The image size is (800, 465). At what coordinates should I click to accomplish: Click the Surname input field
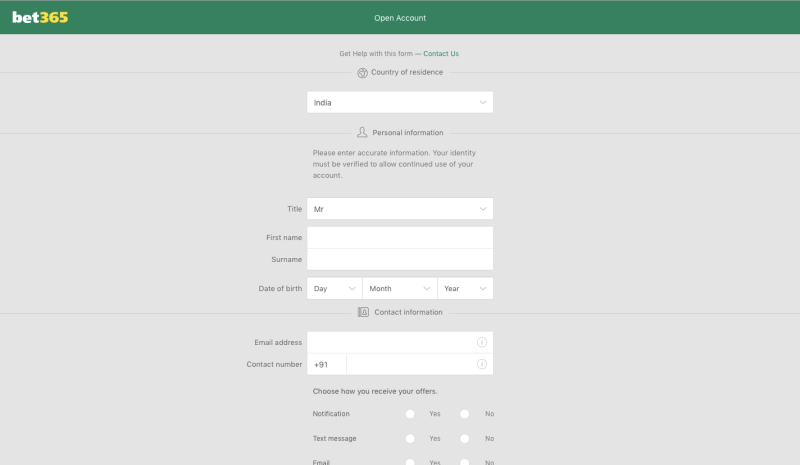coord(400,259)
